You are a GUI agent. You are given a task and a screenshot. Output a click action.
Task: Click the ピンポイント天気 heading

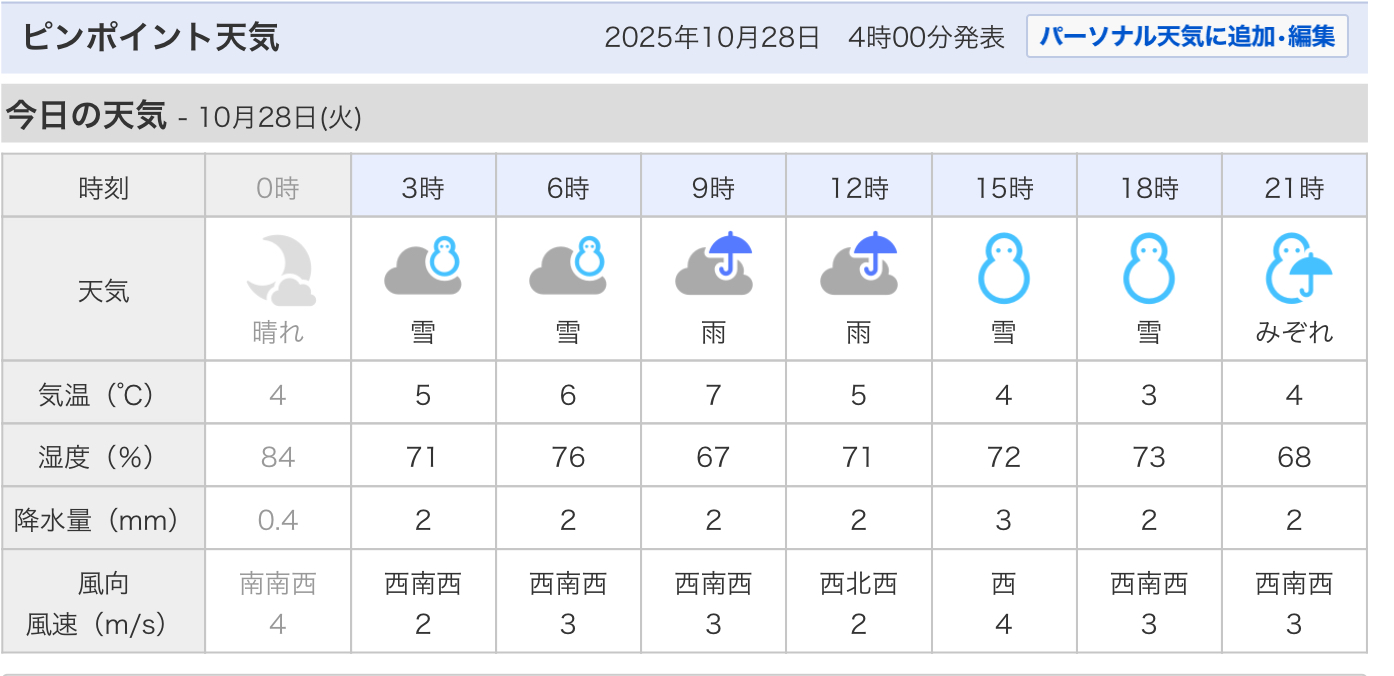pyautogui.click(x=151, y=38)
